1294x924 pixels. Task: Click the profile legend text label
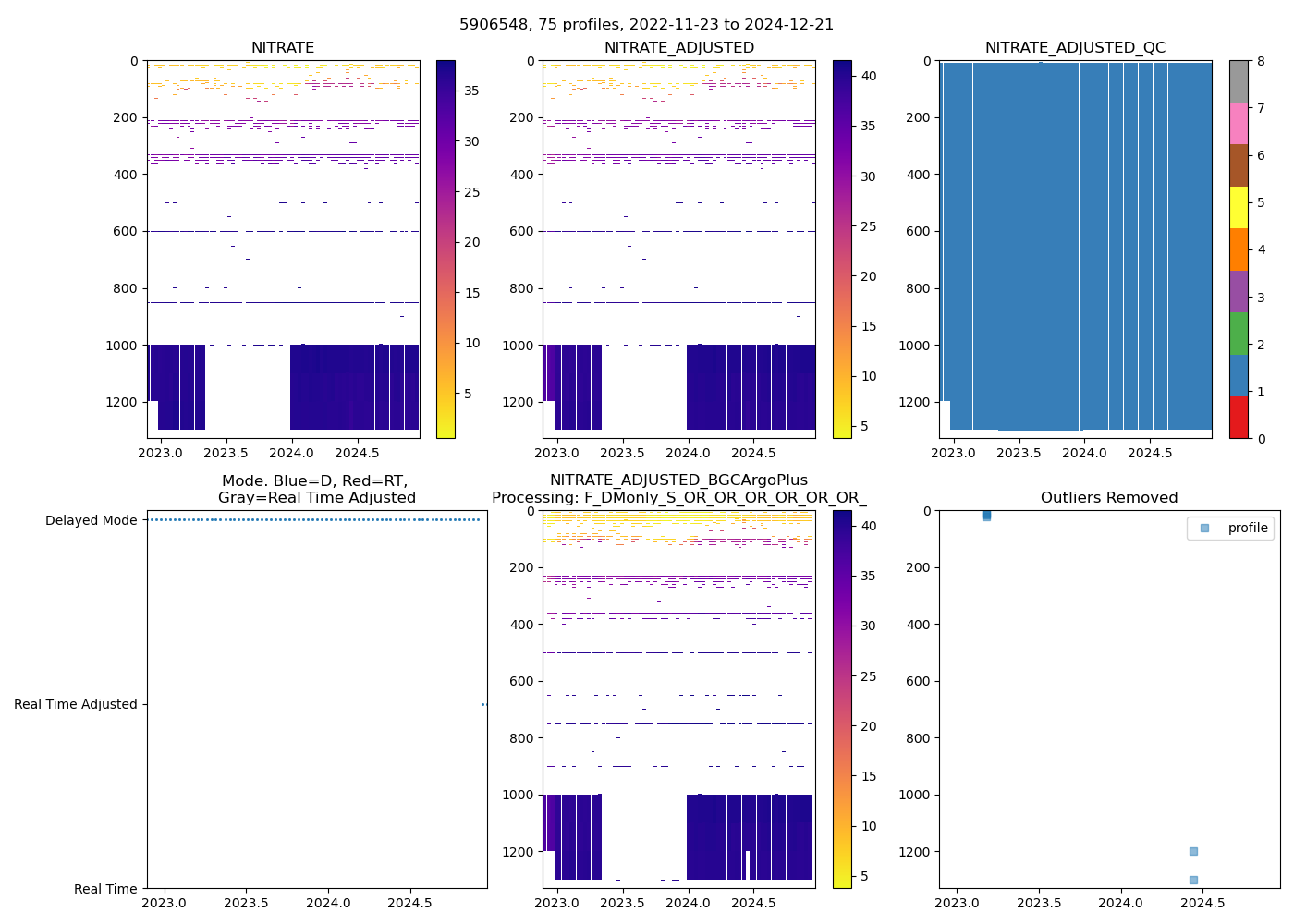[x=1247, y=528]
